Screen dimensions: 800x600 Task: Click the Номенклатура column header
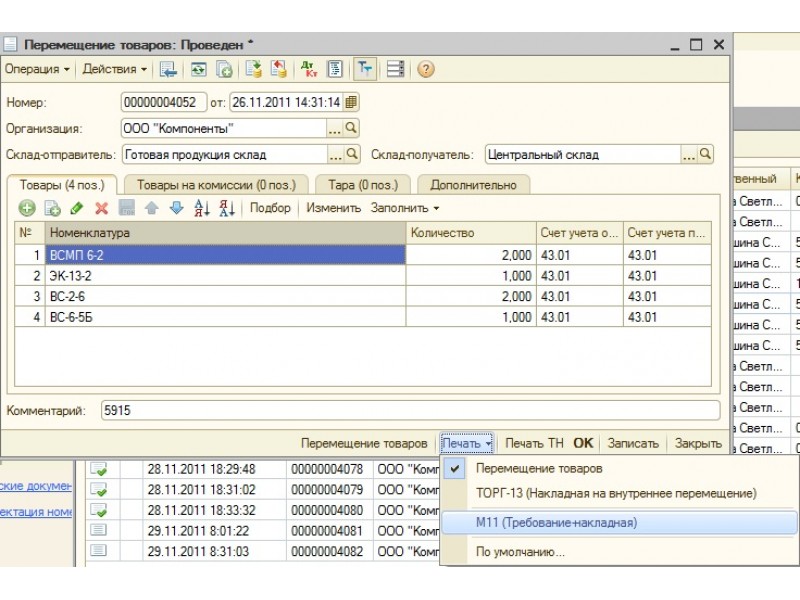pos(226,233)
